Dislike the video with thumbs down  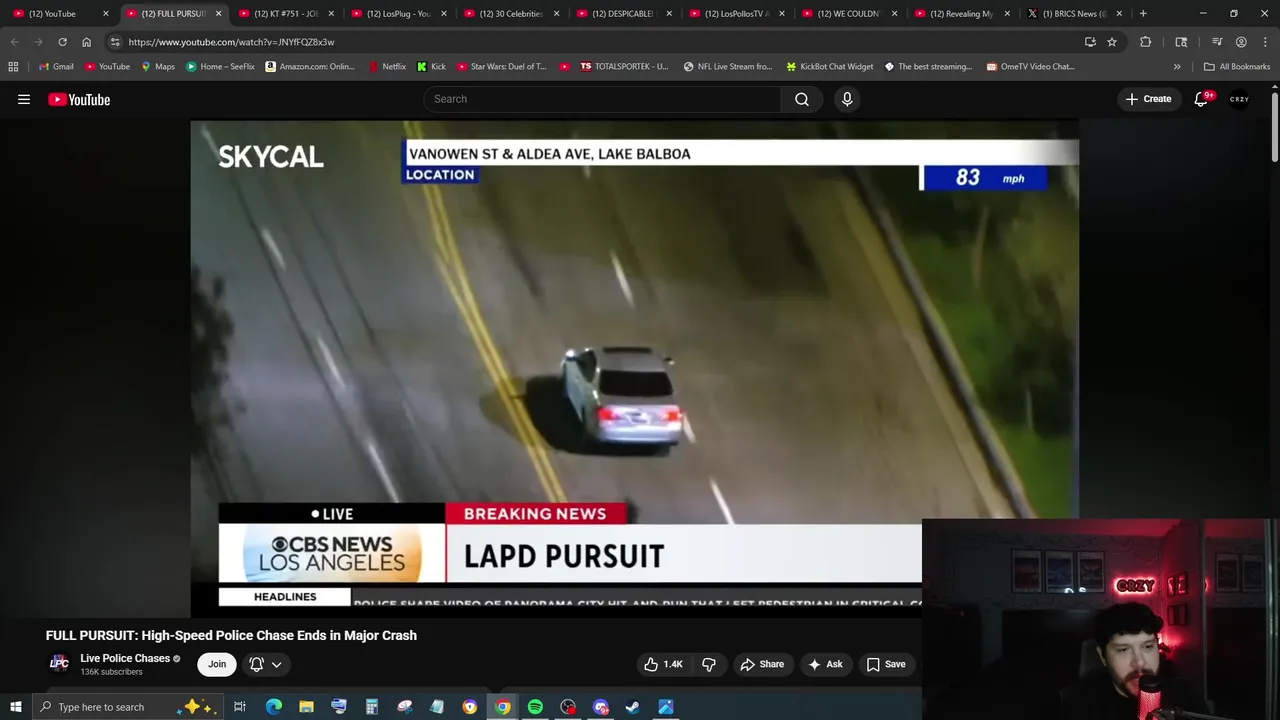[x=709, y=664]
